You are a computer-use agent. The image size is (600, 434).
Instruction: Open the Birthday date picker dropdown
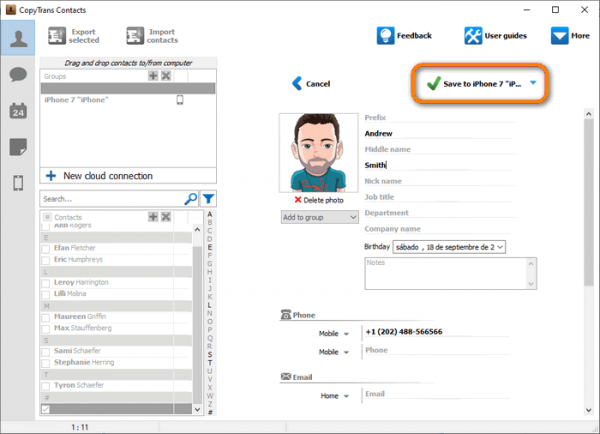(x=500, y=246)
